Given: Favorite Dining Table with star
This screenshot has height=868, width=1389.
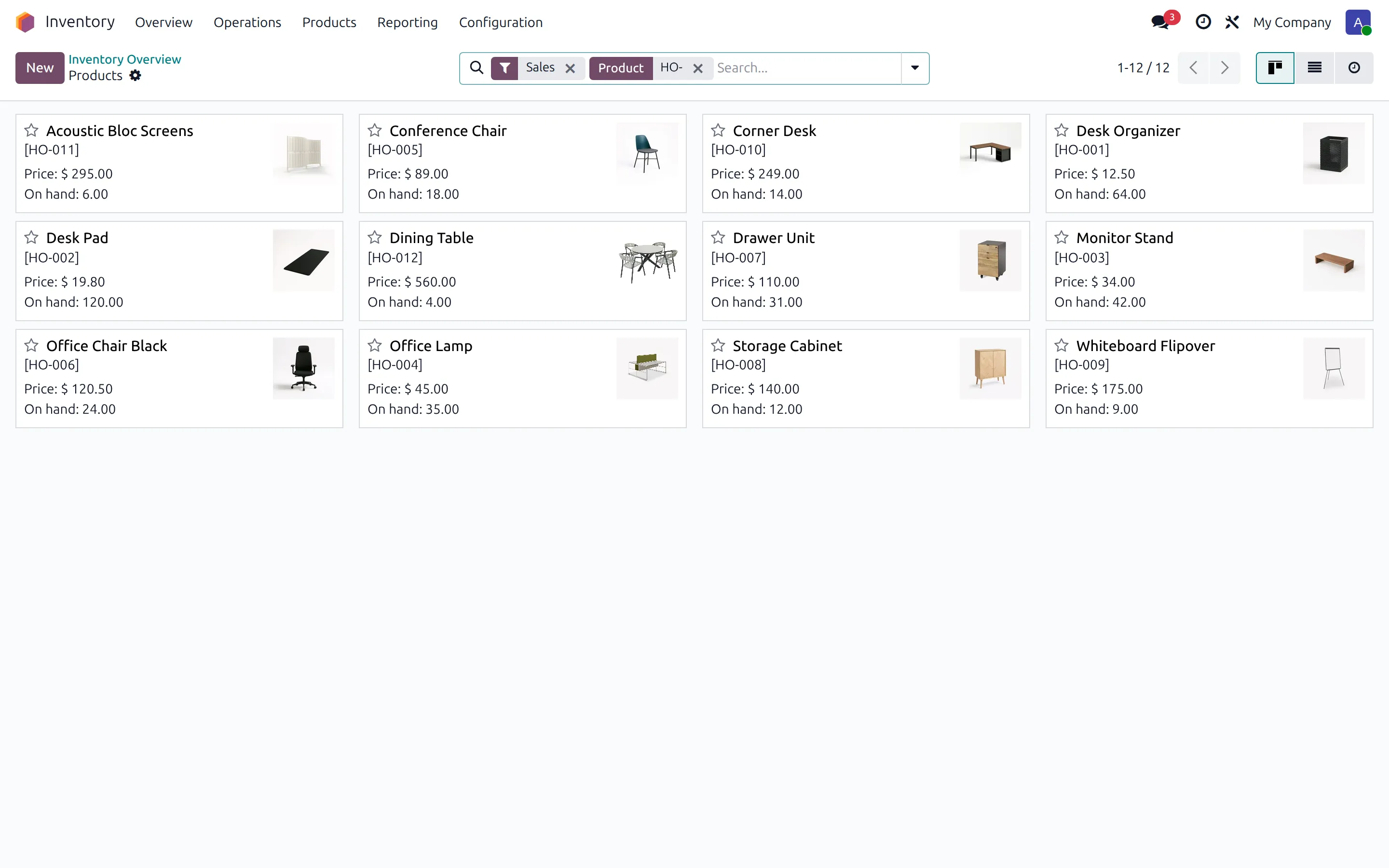Looking at the screenshot, I should point(375,237).
